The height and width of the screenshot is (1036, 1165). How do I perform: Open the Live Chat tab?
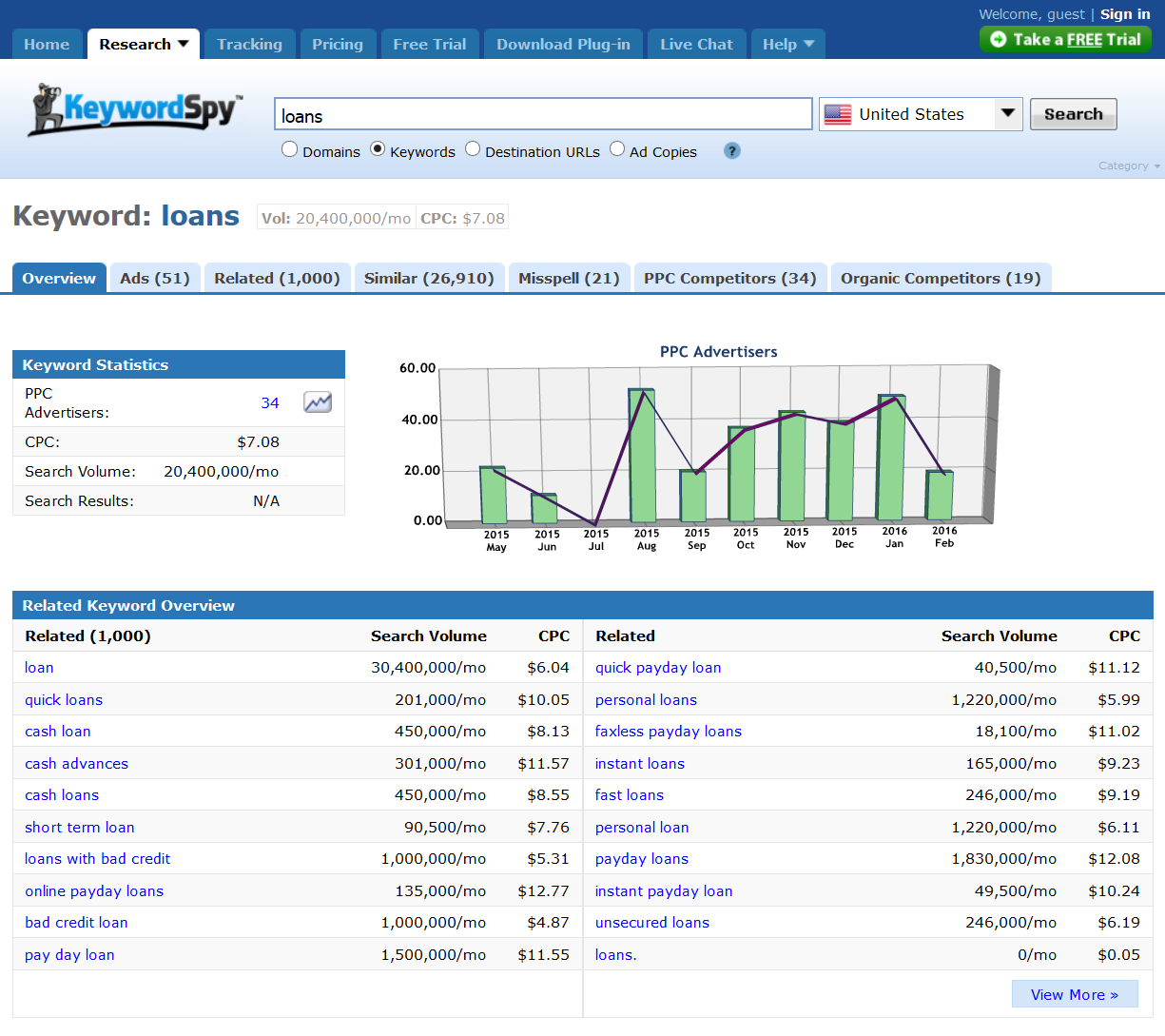click(x=696, y=44)
